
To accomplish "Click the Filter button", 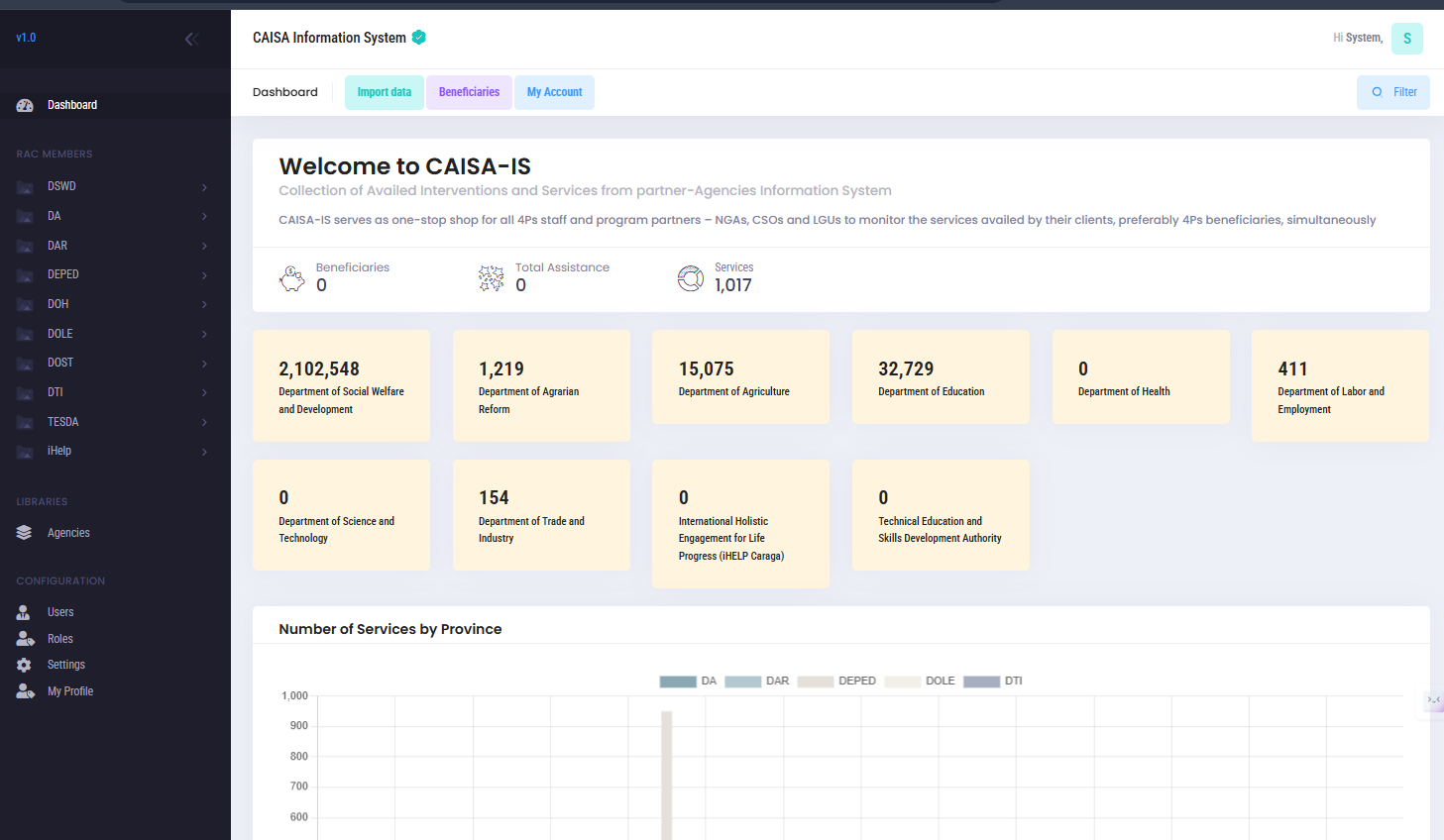I will point(1392,92).
